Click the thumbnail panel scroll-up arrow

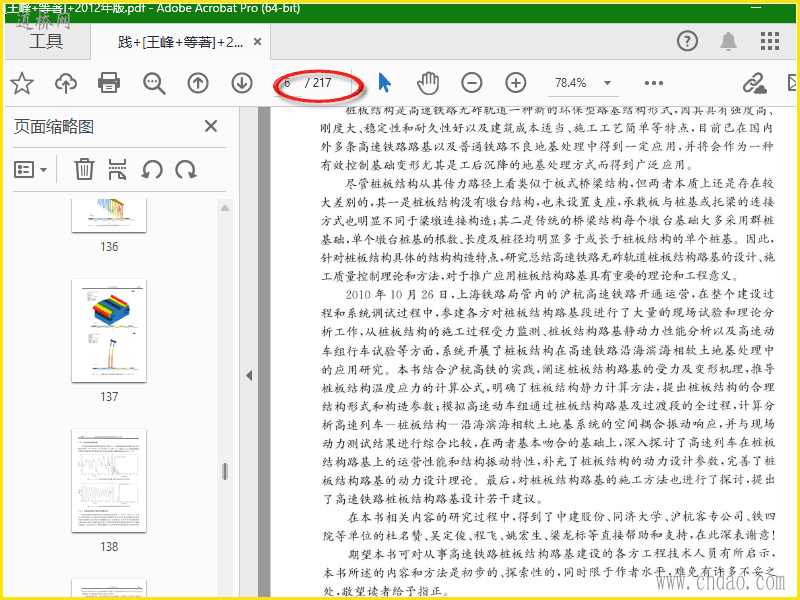224,208
